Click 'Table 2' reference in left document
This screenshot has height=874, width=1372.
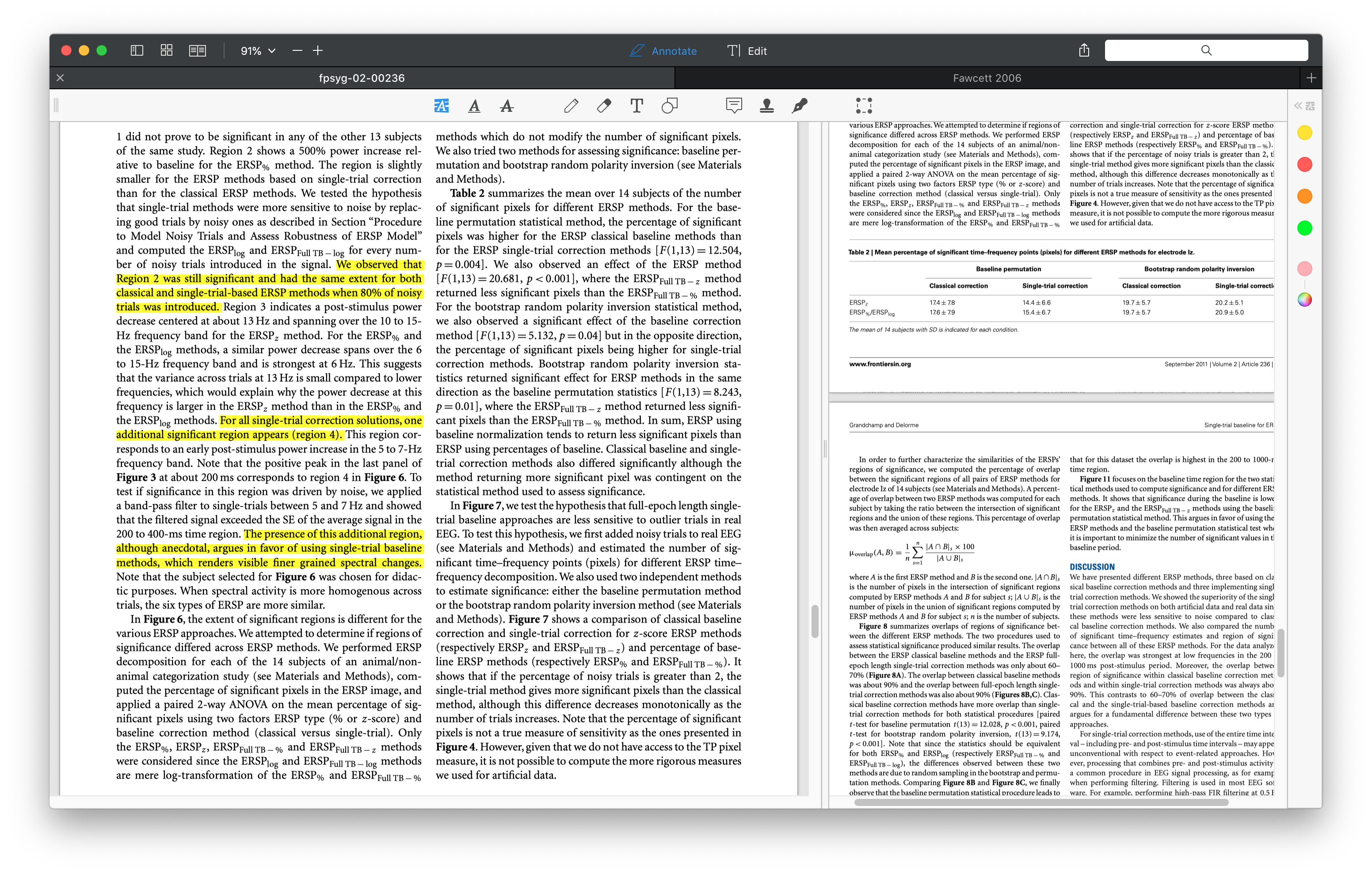pyautogui.click(x=467, y=193)
